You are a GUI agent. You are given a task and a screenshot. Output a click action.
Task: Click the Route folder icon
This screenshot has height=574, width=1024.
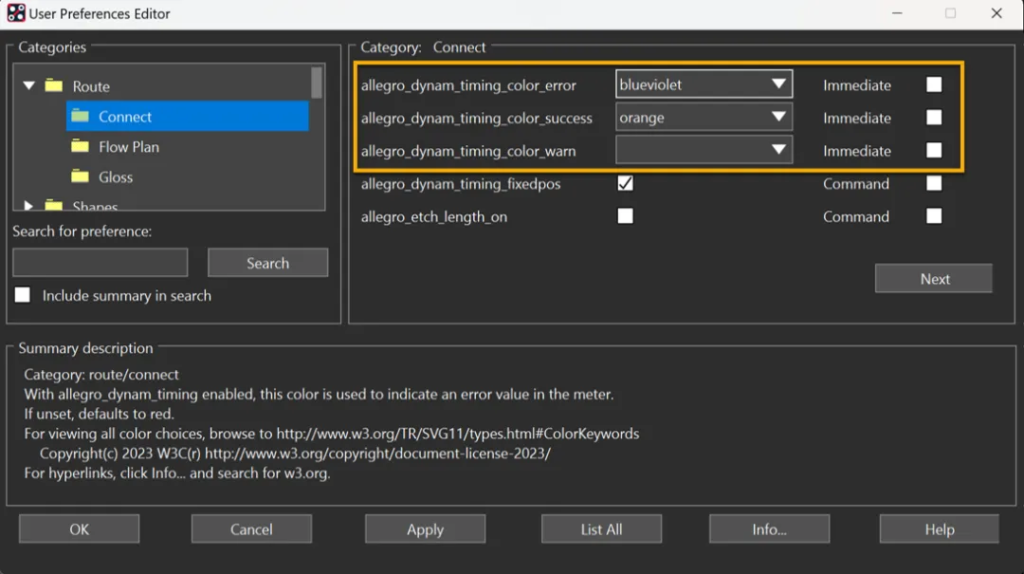pyautogui.click(x=54, y=87)
